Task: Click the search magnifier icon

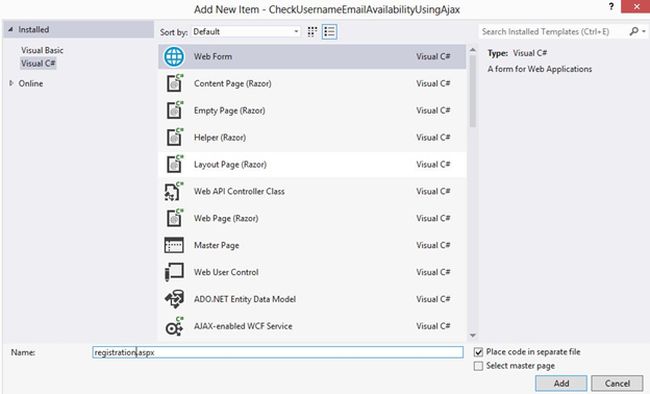Action: pyautogui.click(x=633, y=31)
